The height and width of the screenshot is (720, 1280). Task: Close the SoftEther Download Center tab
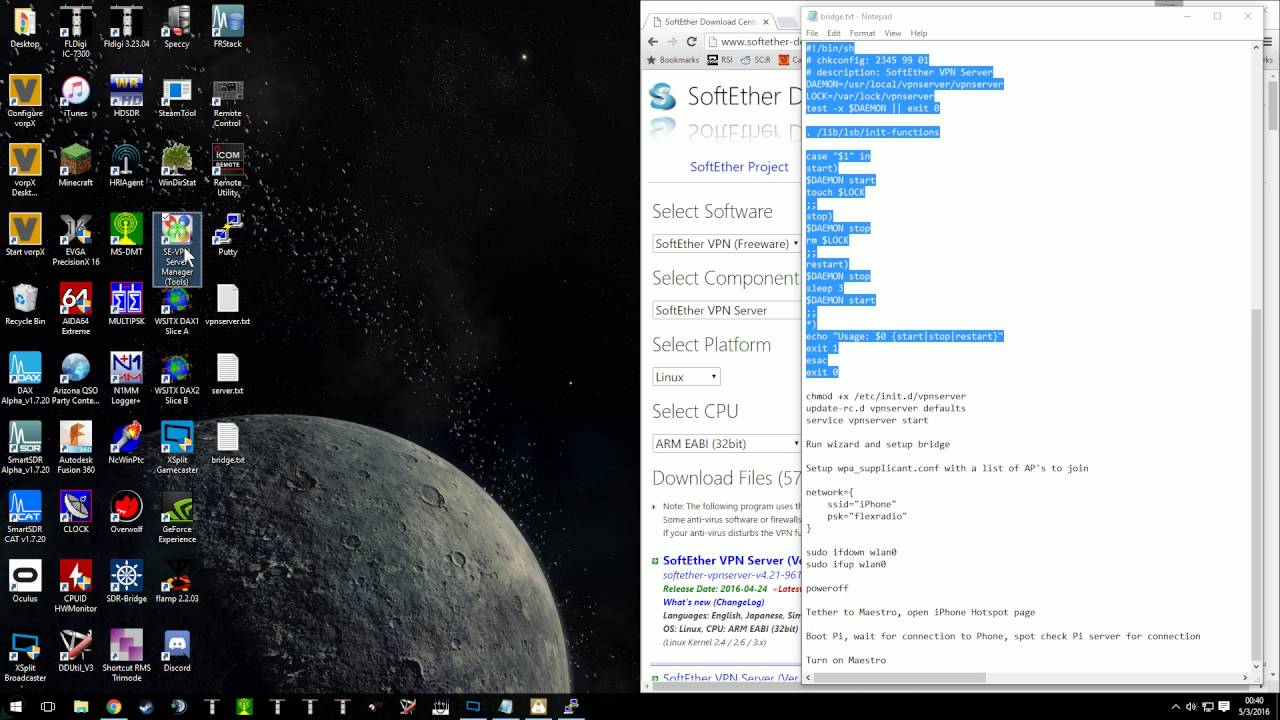point(767,21)
